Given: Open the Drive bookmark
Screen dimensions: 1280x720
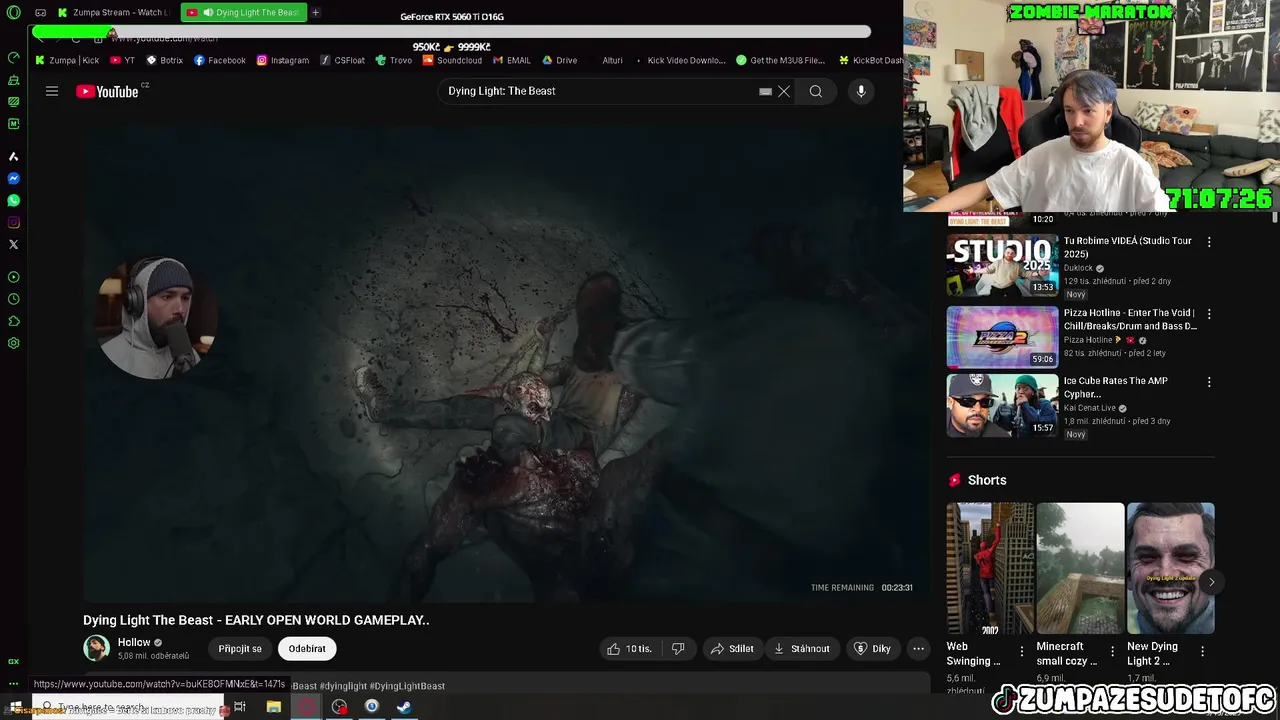Looking at the screenshot, I should [560, 60].
